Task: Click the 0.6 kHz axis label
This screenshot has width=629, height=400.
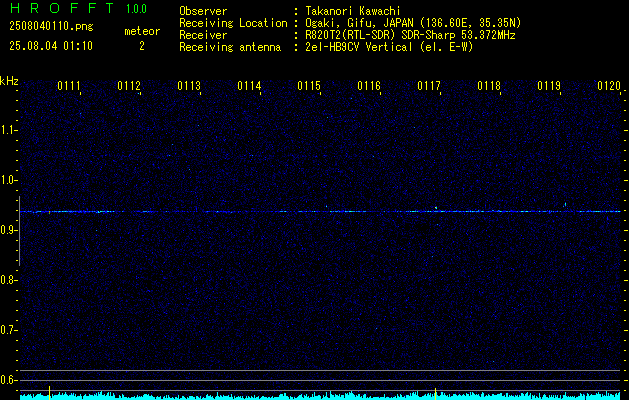Action: coord(8,380)
